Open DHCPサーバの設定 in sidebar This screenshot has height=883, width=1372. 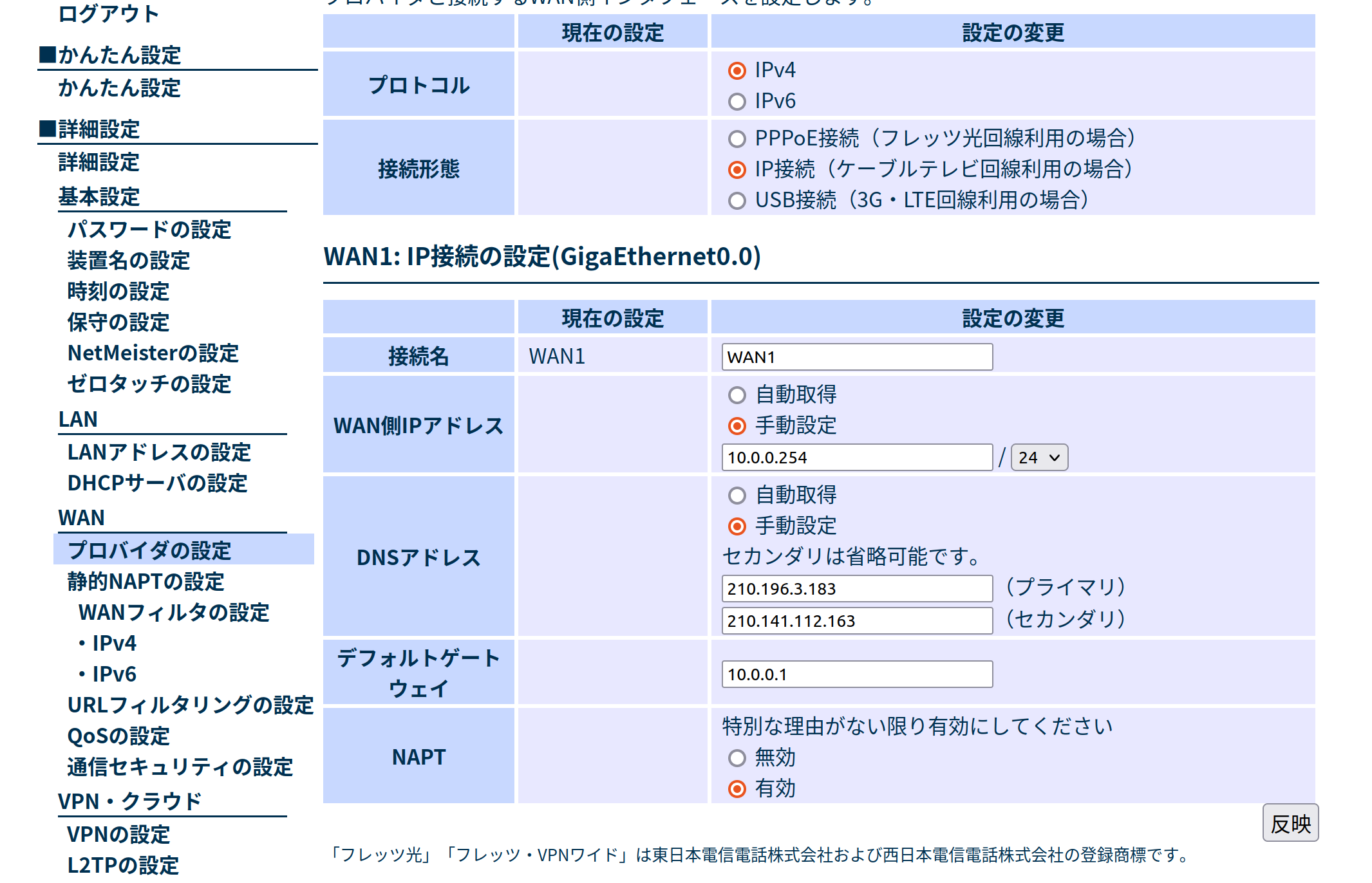point(157,483)
